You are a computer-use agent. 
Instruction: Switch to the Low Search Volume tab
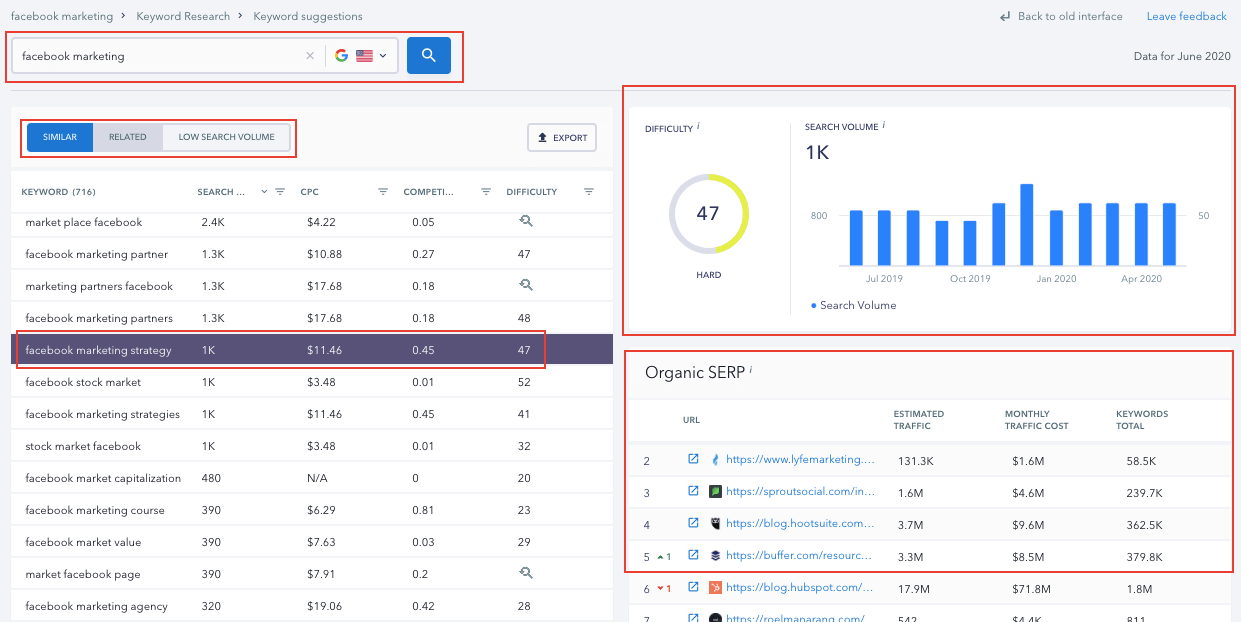pos(226,137)
